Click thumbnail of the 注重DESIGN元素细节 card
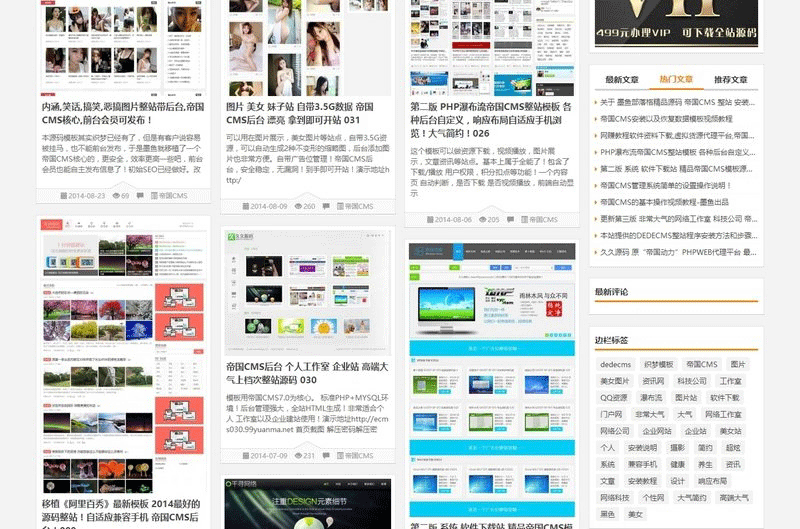The width and height of the screenshot is (800, 529). [x=308, y=503]
